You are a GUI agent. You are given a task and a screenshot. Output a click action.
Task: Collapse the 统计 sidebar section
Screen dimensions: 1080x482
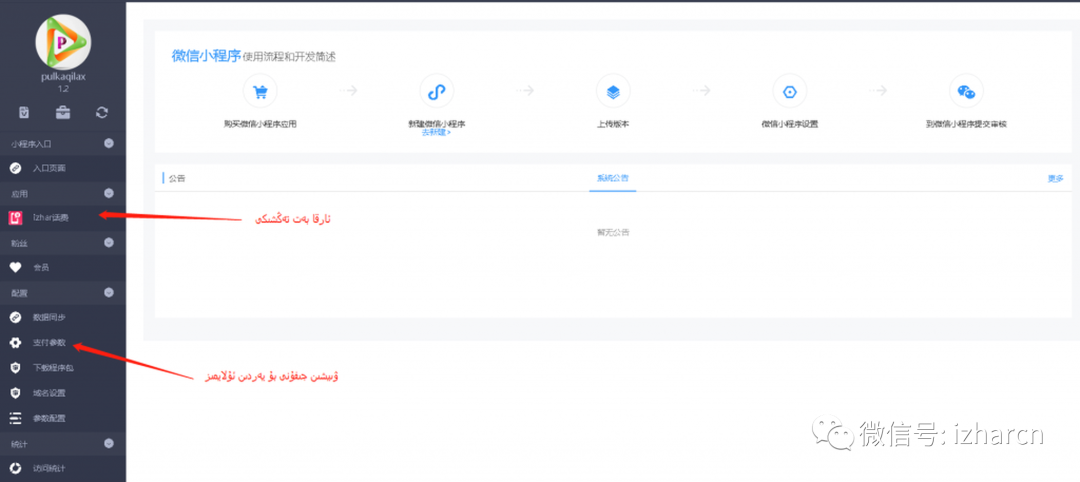click(x=108, y=443)
